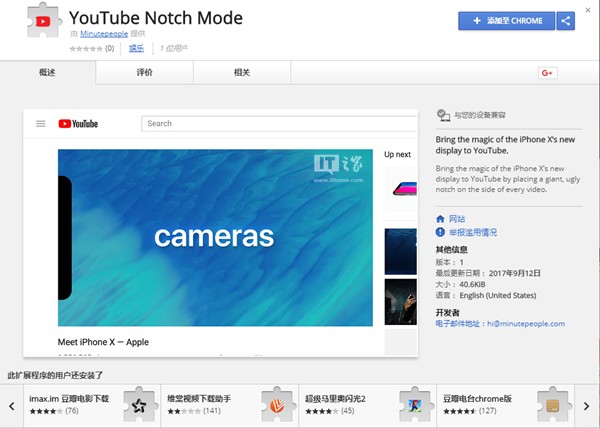
Task: Click the 与您的设备兼容 compatibility text
Action: 480,115
